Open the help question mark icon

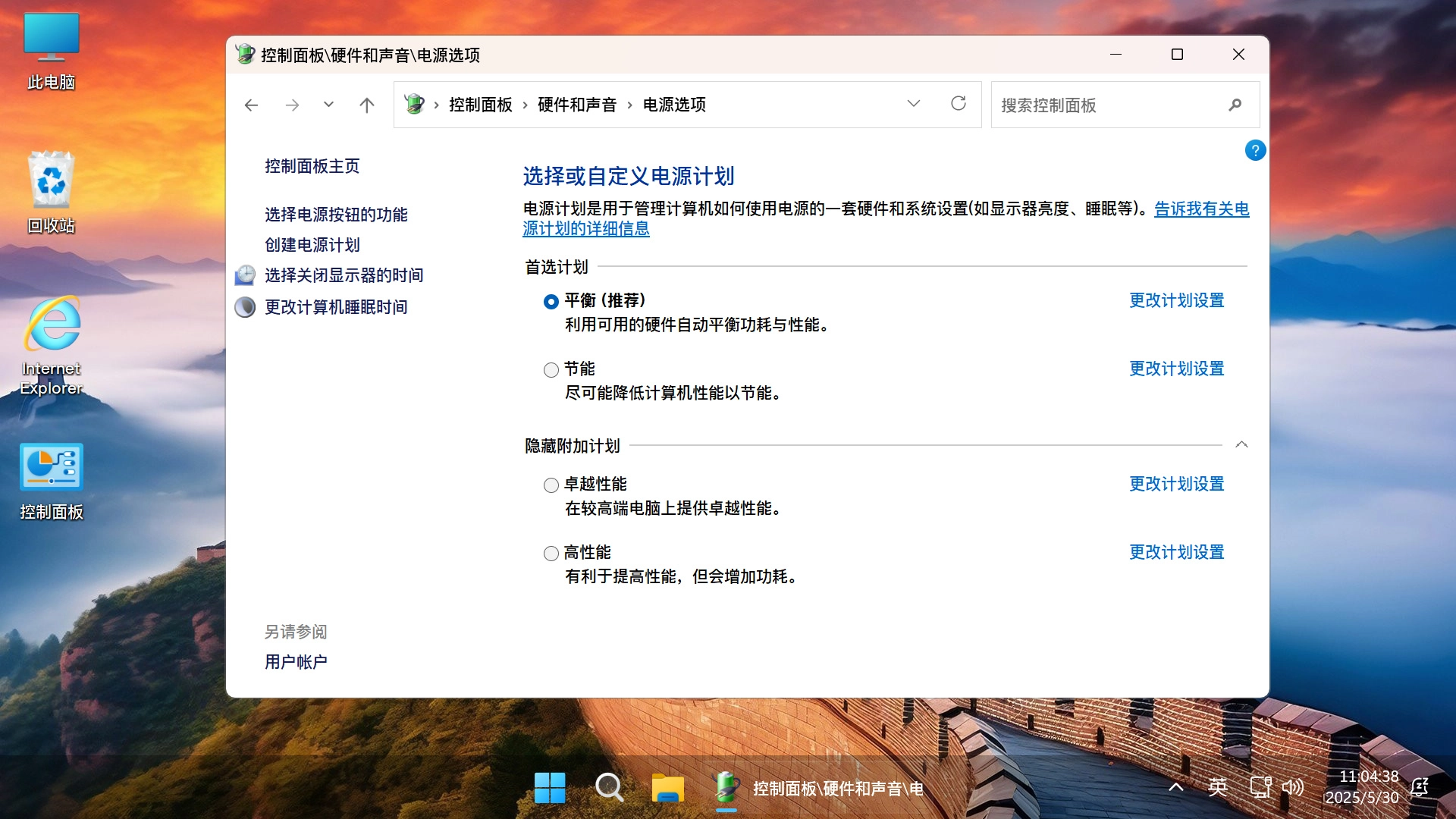(1256, 150)
